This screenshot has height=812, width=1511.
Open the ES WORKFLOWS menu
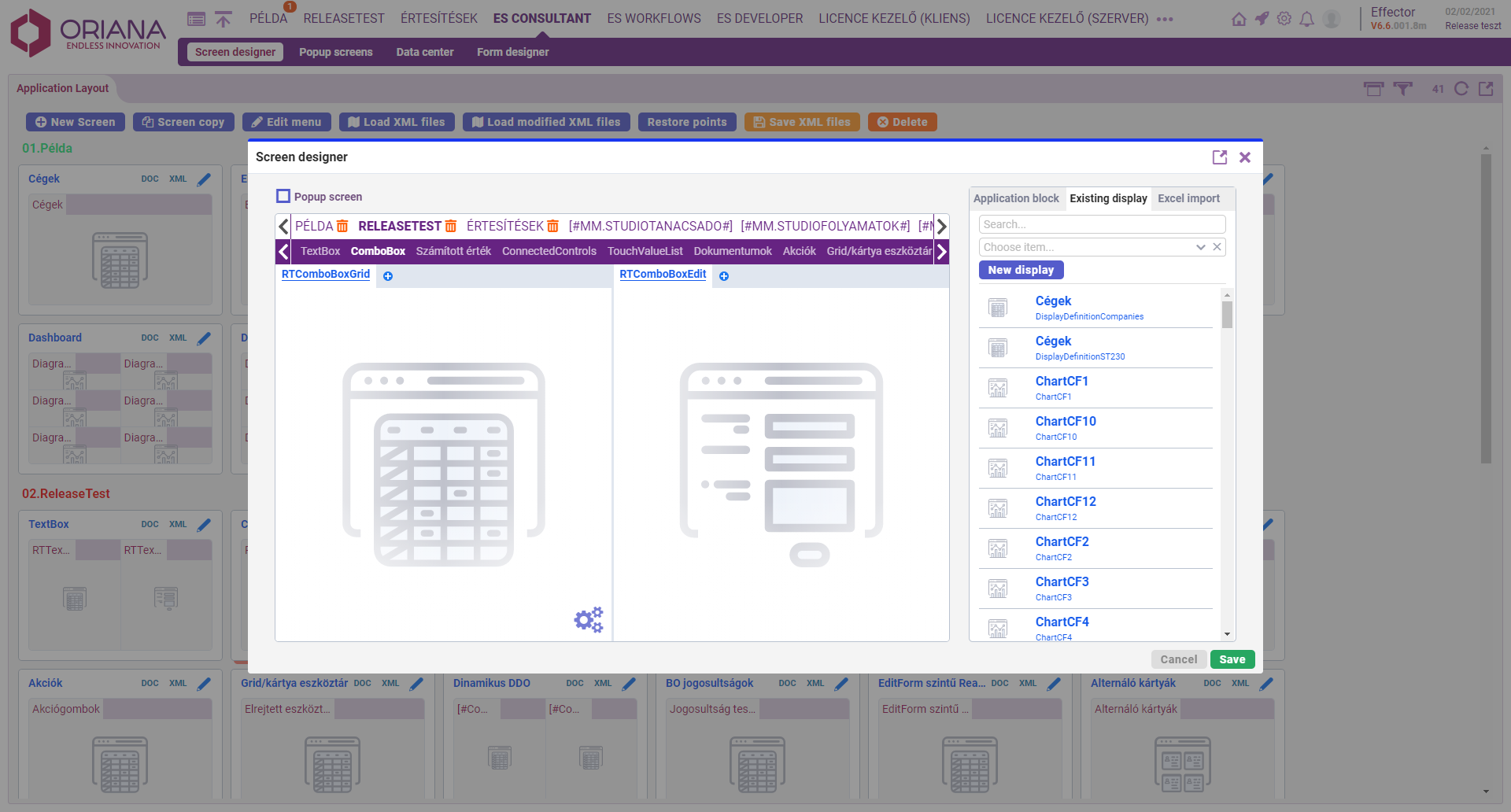pyautogui.click(x=654, y=18)
